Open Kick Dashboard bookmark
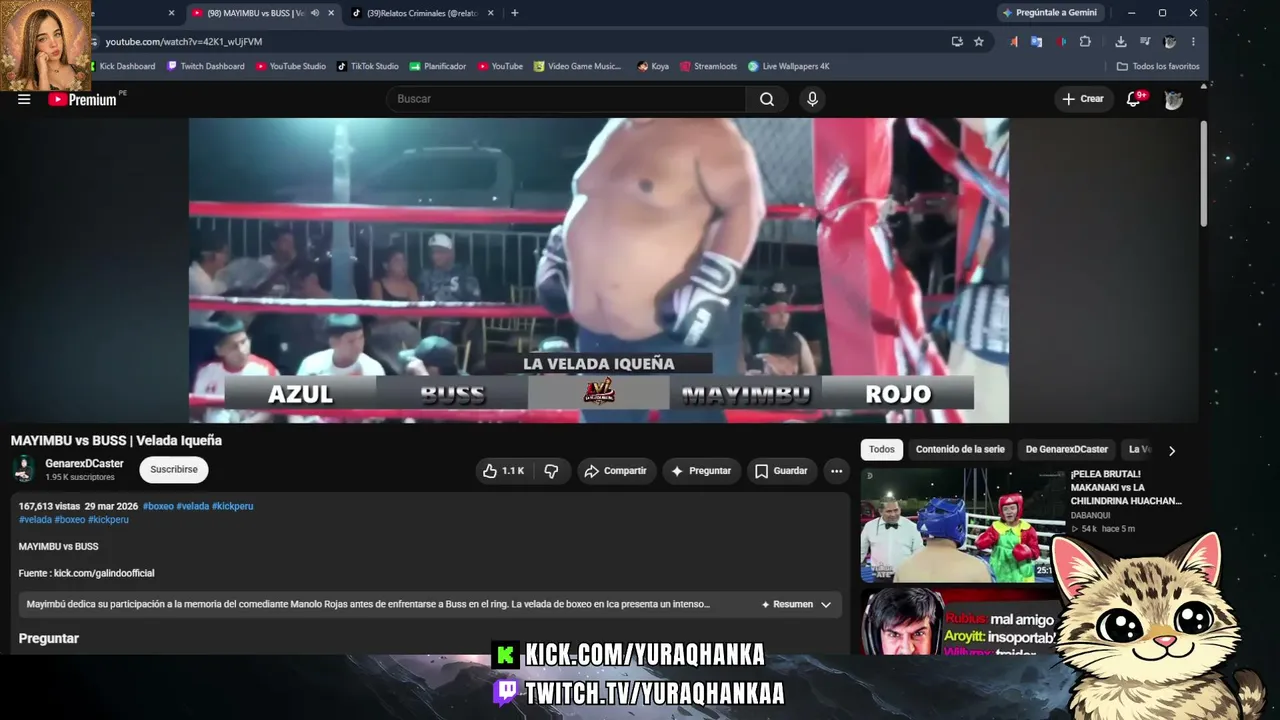The width and height of the screenshot is (1280, 720). pyautogui.click(x=120, y=66)
